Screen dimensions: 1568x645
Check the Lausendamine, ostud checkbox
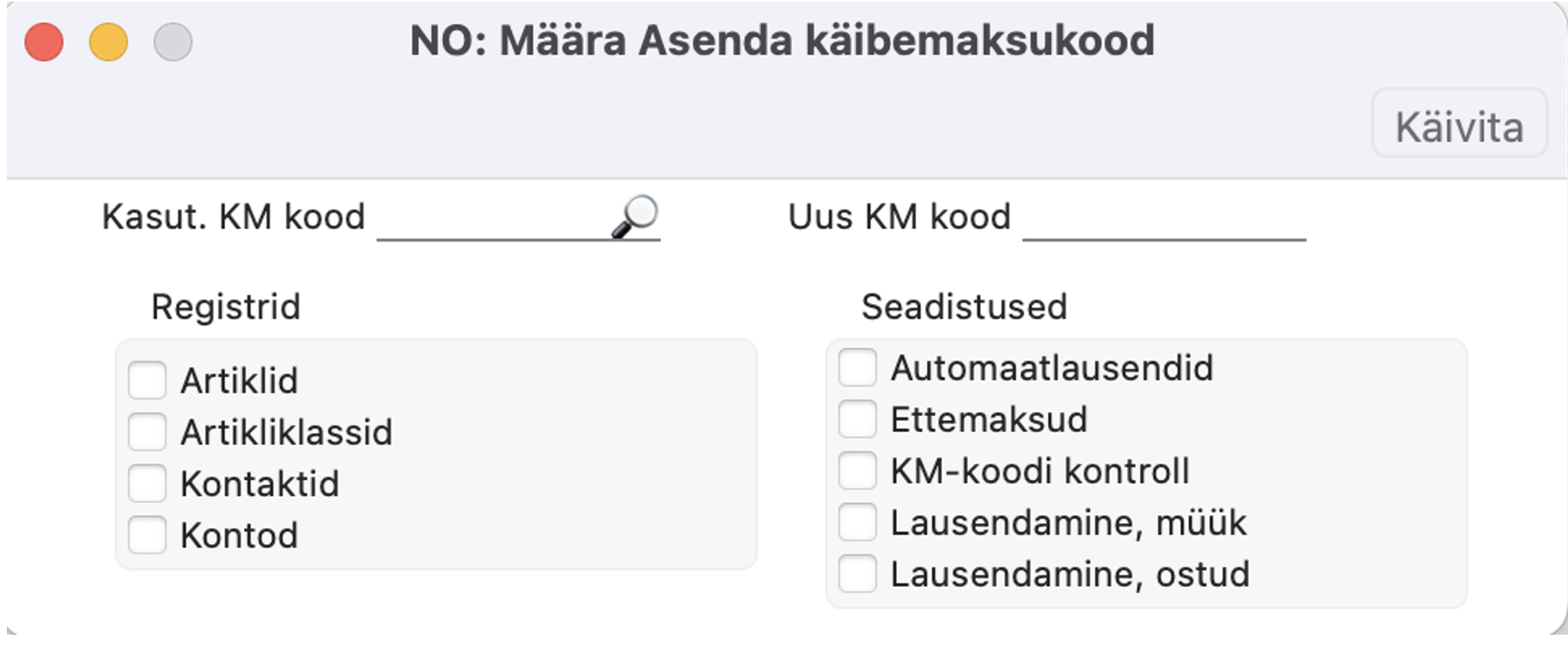[858, 573]
